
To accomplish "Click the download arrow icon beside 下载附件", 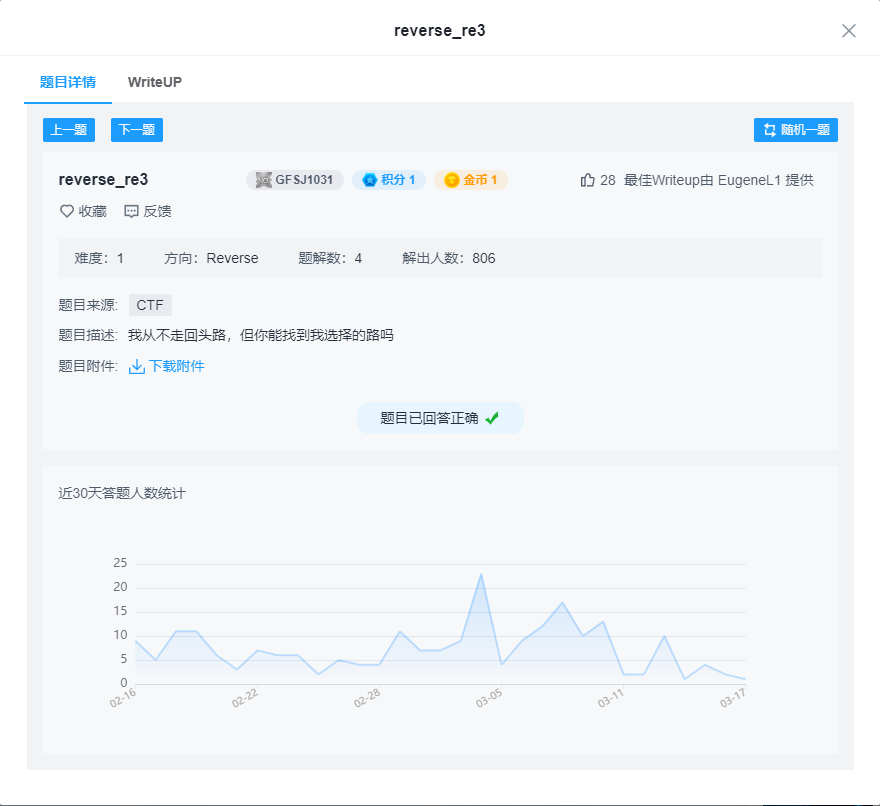I will click(x=137, y=366).
